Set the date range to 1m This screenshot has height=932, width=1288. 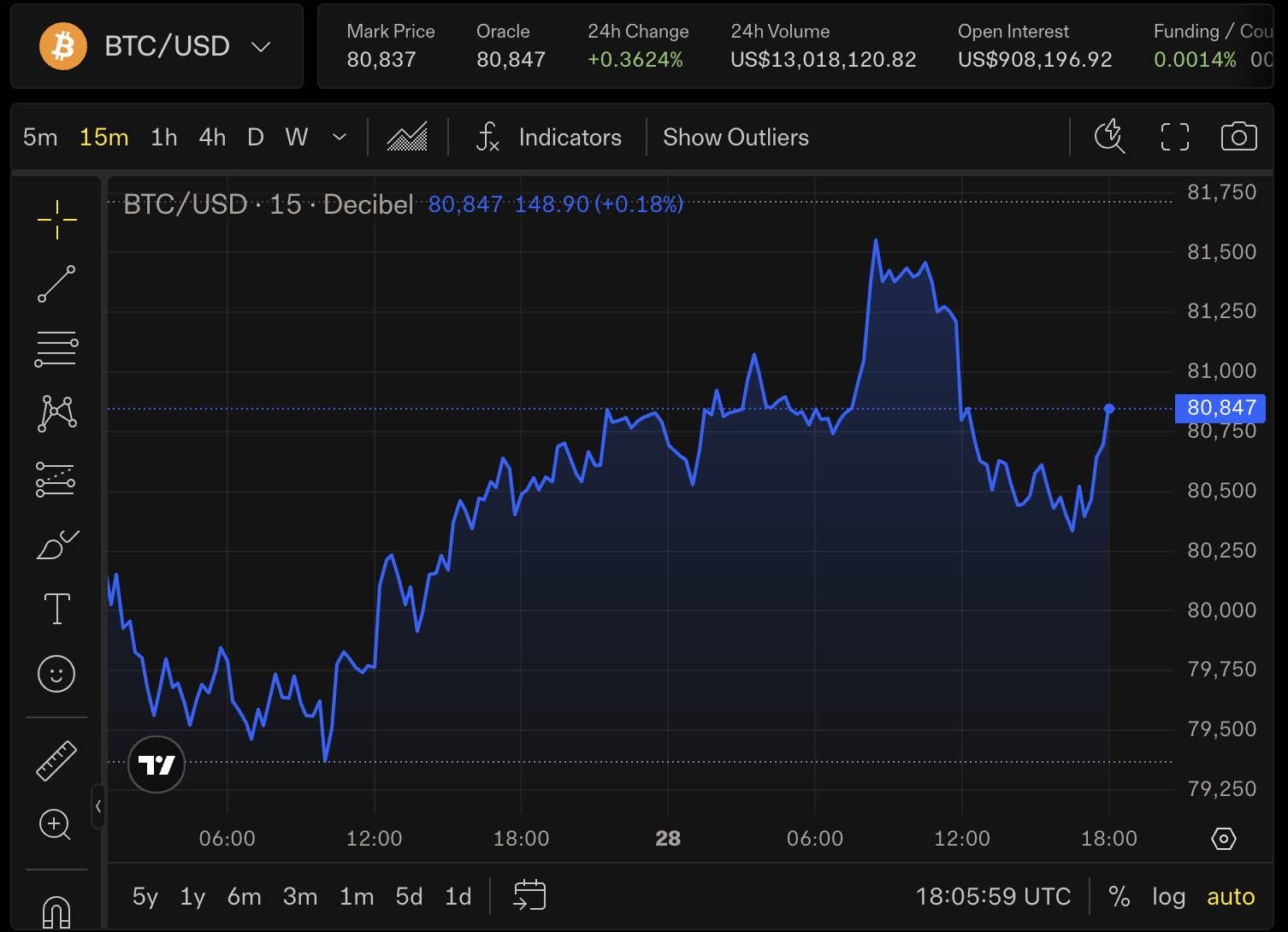point(357,896)
